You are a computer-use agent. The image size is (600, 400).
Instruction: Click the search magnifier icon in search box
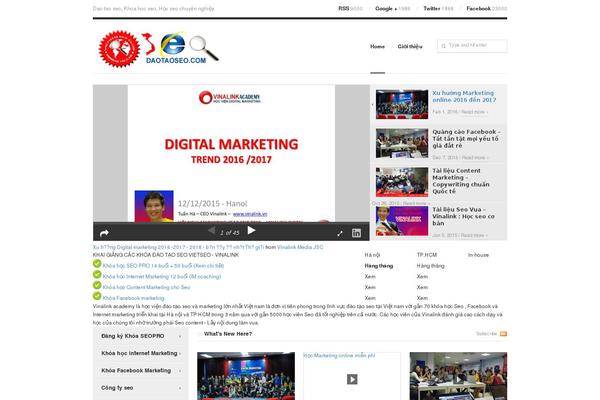(443, 46)
